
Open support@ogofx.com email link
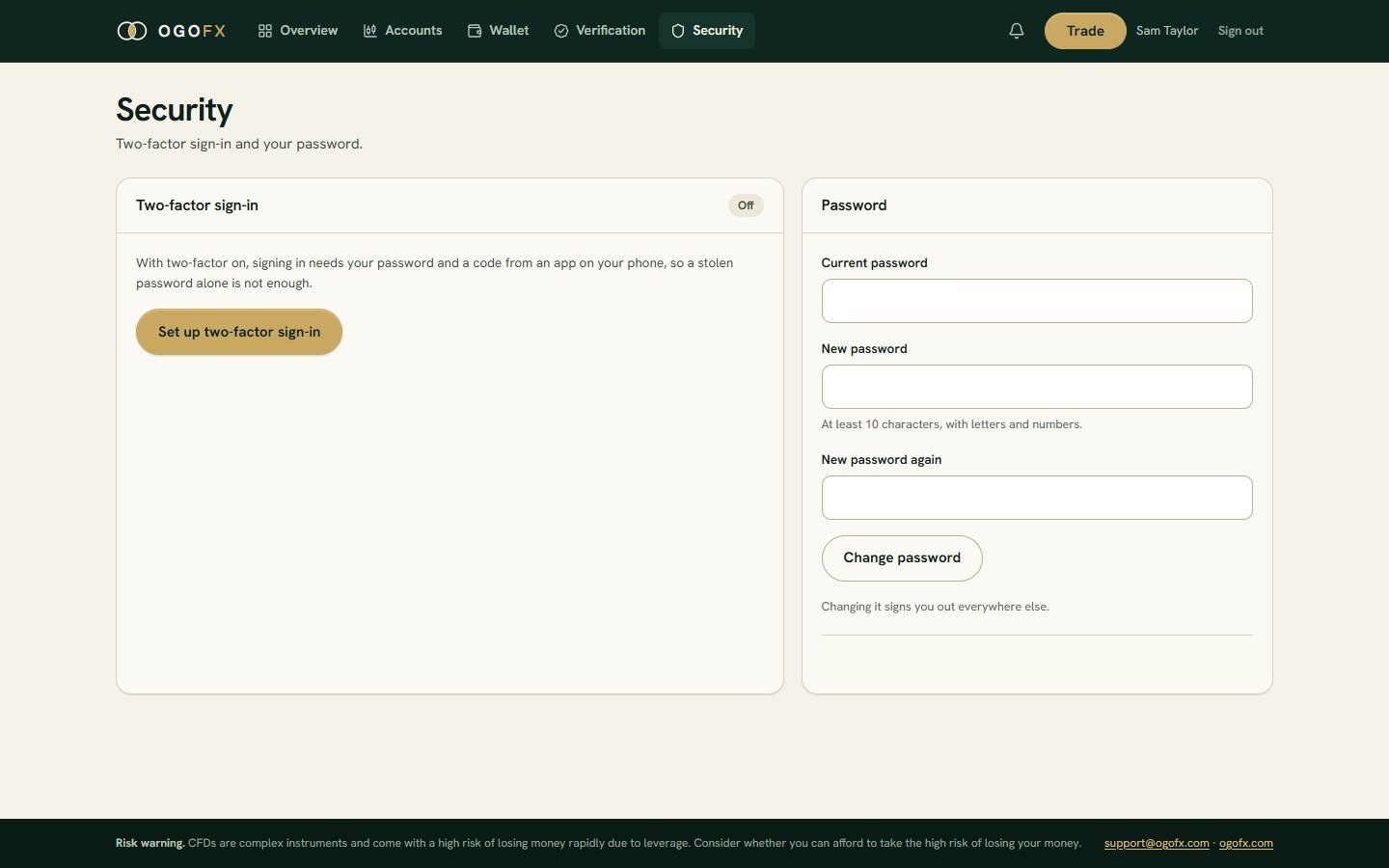[x=1157, y=843]
